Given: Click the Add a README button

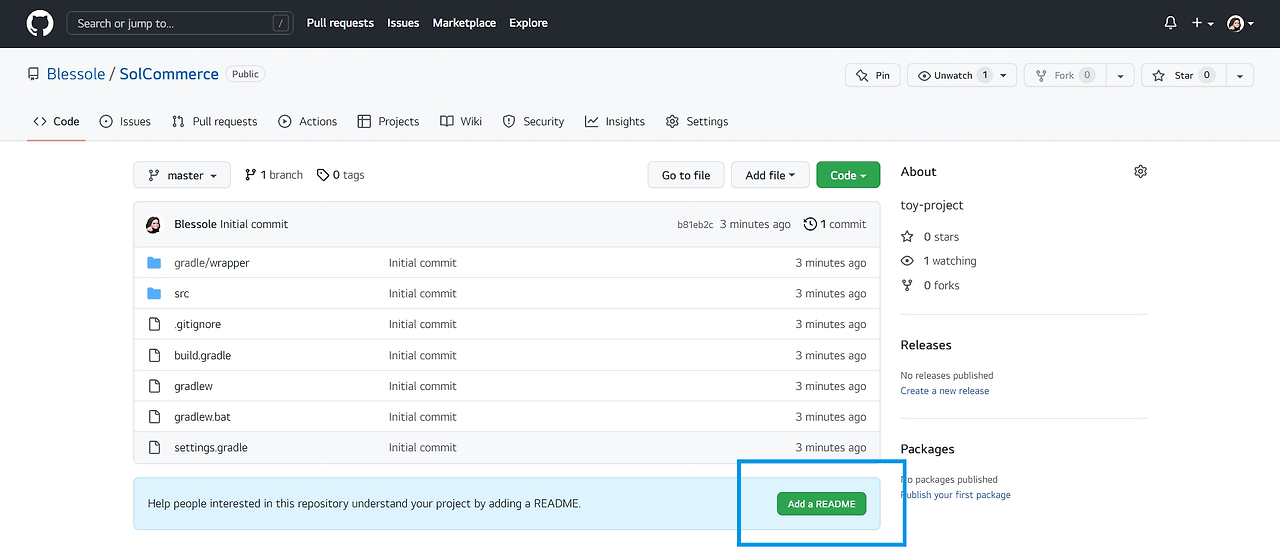Looking at the screenshot, I should tap(821, 504).
